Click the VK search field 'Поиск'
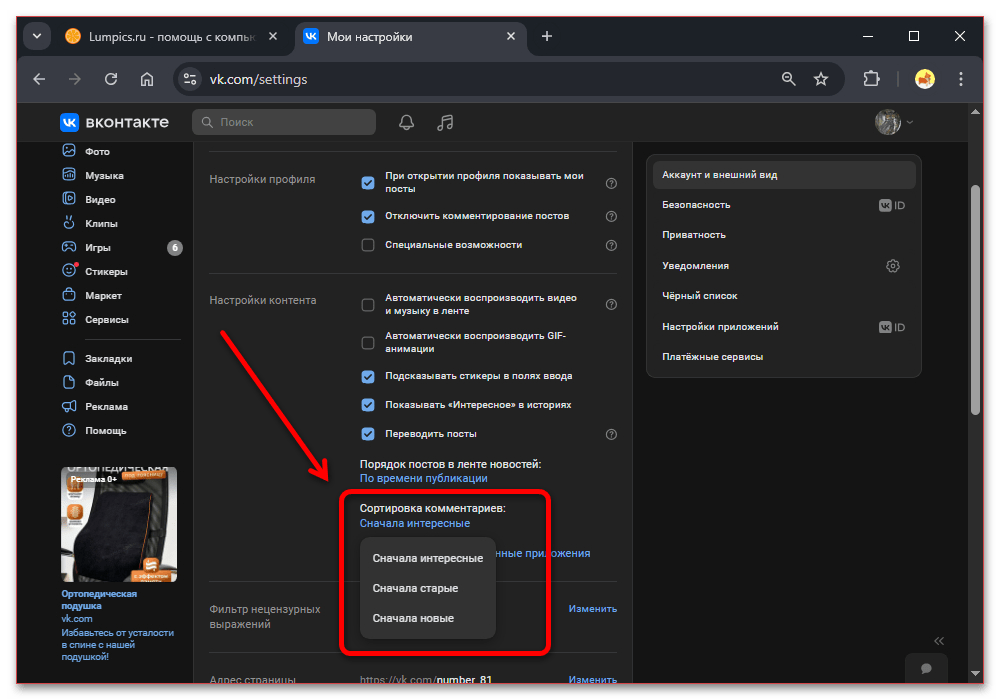This screenshot has width=1000, height=700. pyautogui.click(x=284, y=122)
